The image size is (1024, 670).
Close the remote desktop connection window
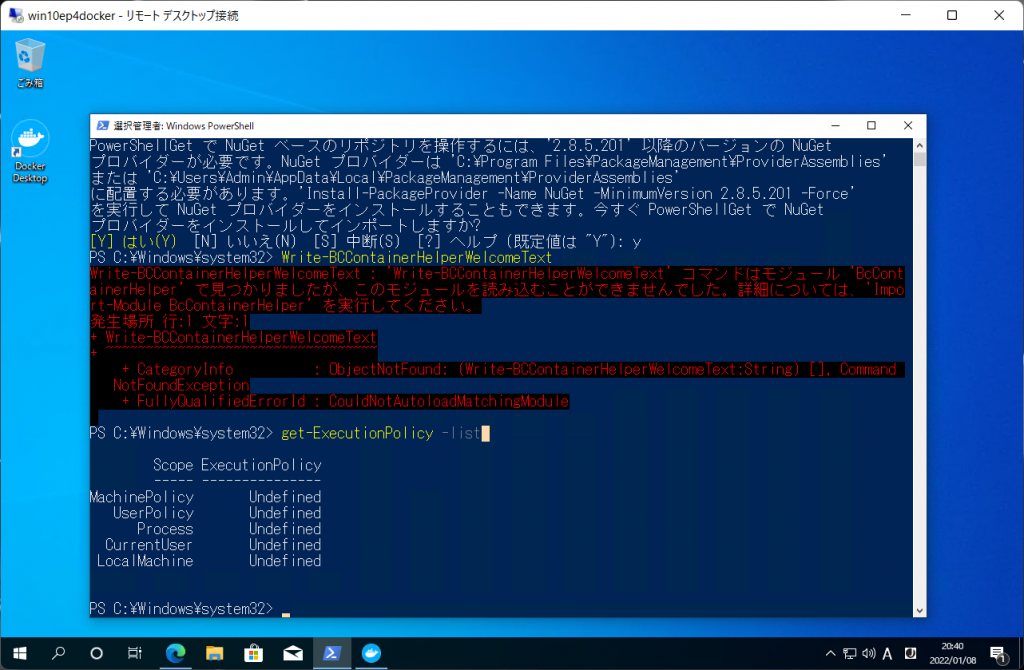[x=999, y=15]
